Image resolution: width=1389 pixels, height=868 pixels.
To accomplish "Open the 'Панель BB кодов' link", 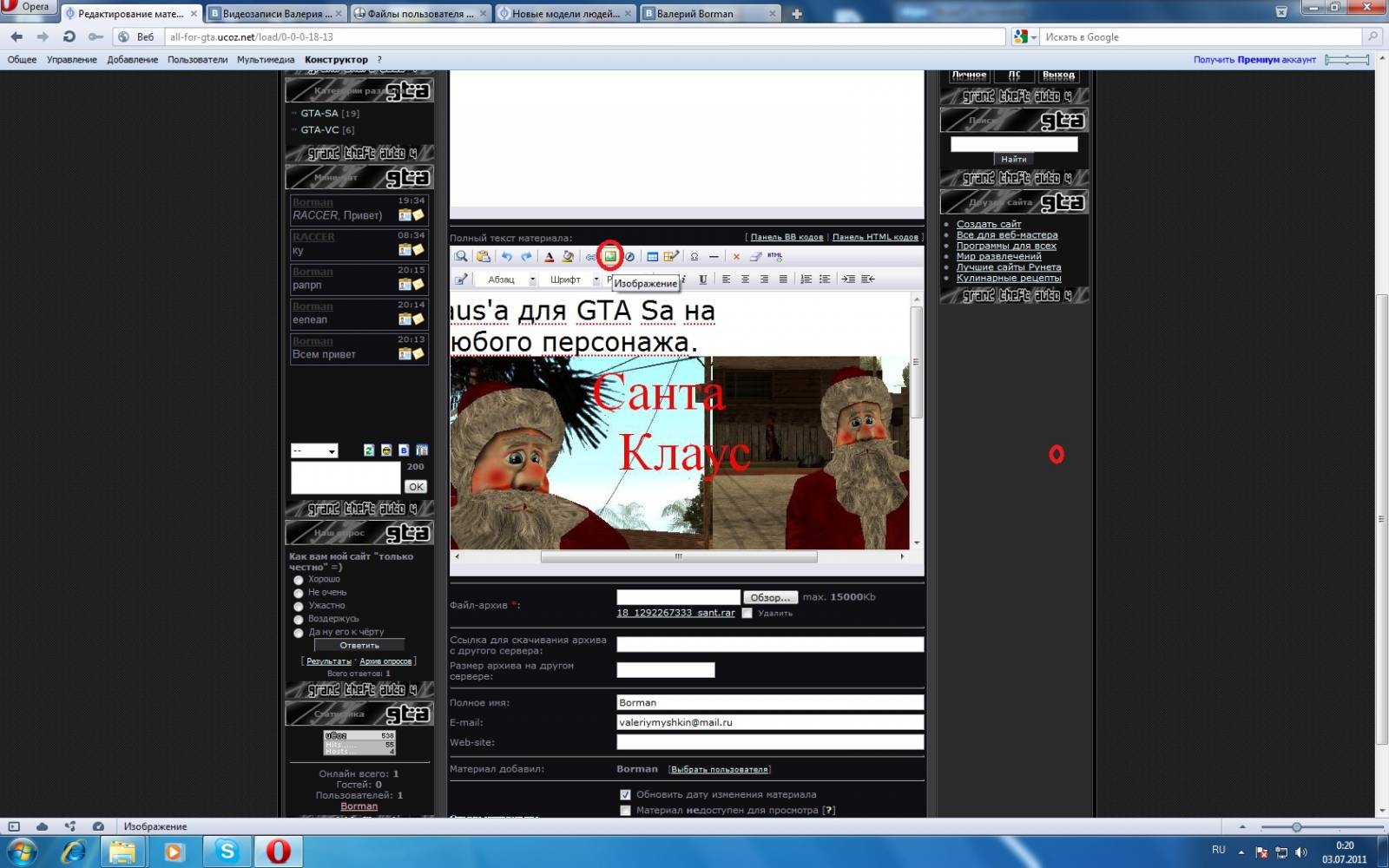I will coord(787,237).
